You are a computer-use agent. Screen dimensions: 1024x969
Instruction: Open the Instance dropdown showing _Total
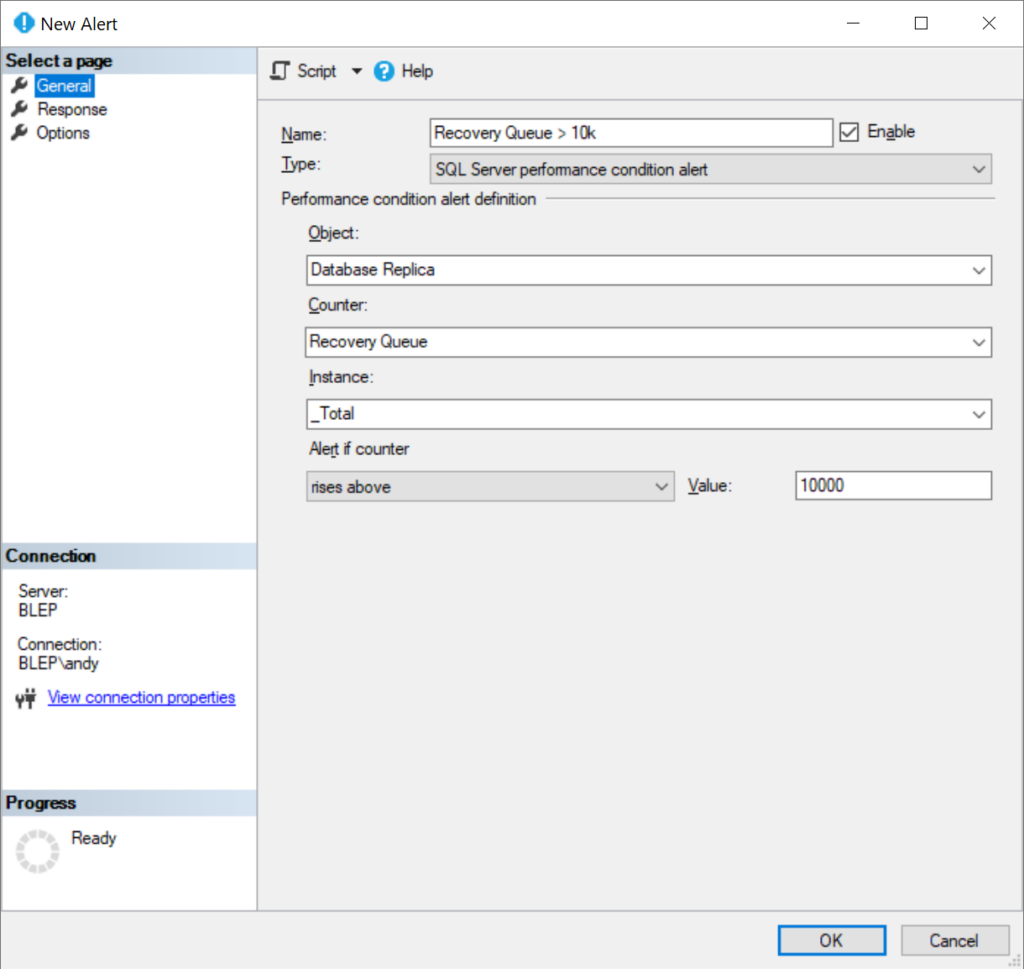click(978, 413)
